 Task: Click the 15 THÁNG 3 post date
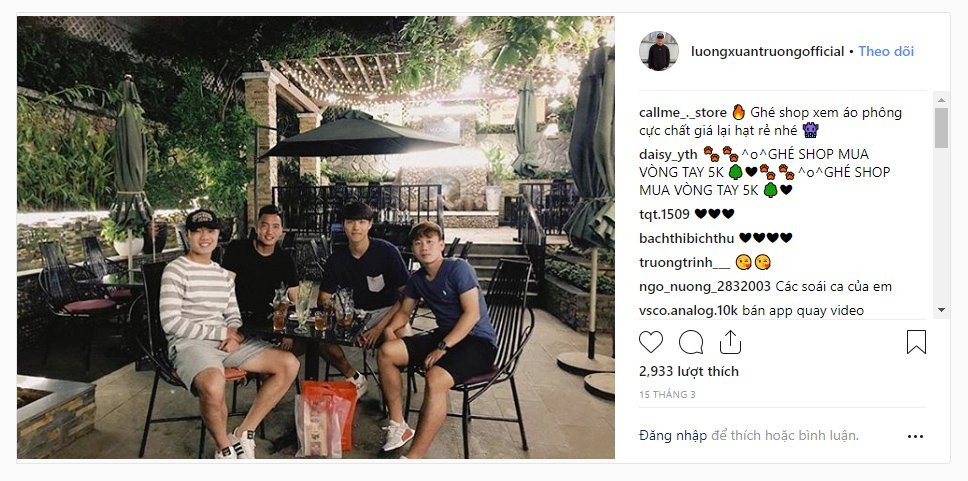(667, 394)
